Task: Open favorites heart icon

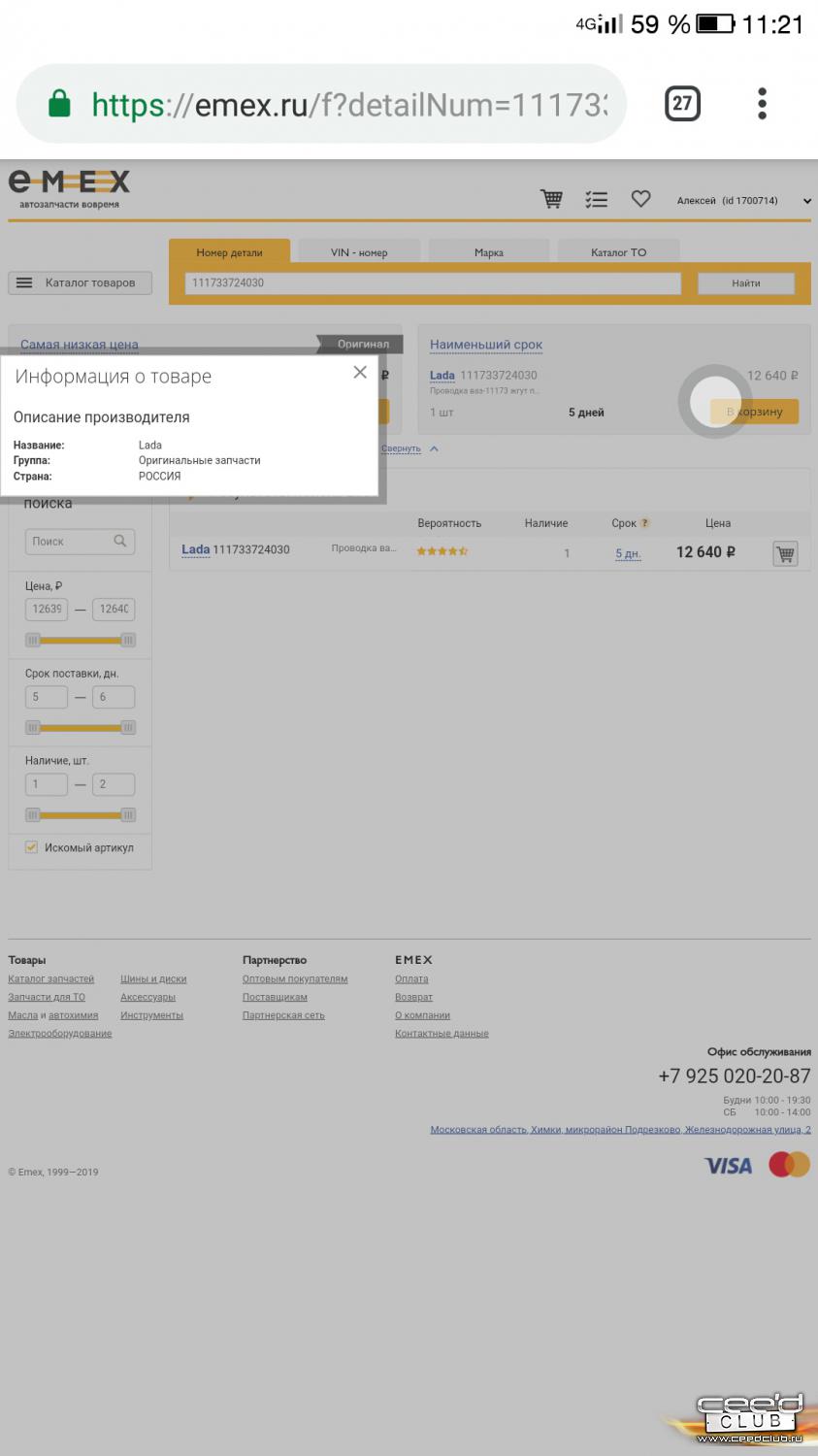Action: tap(640, 198)
